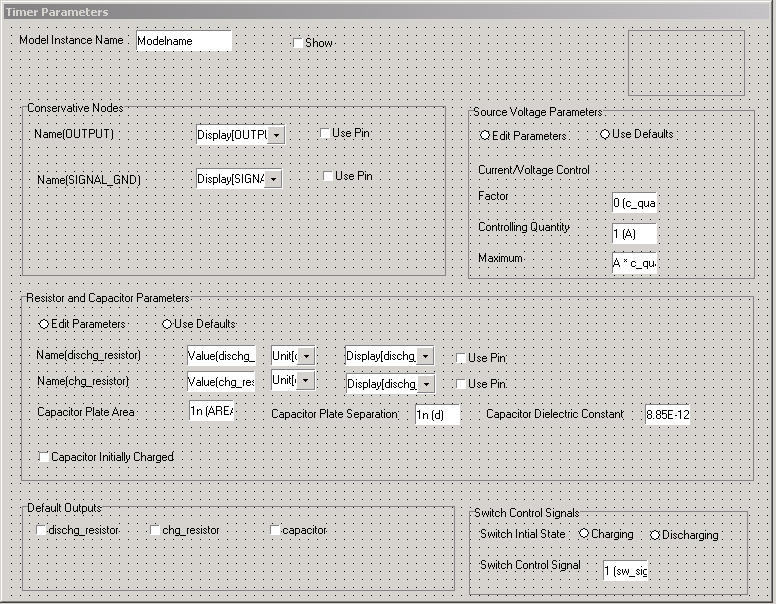Enable chg_resistor default output checkbox
This screenshot has width=776, height=604.
[155, 530]
